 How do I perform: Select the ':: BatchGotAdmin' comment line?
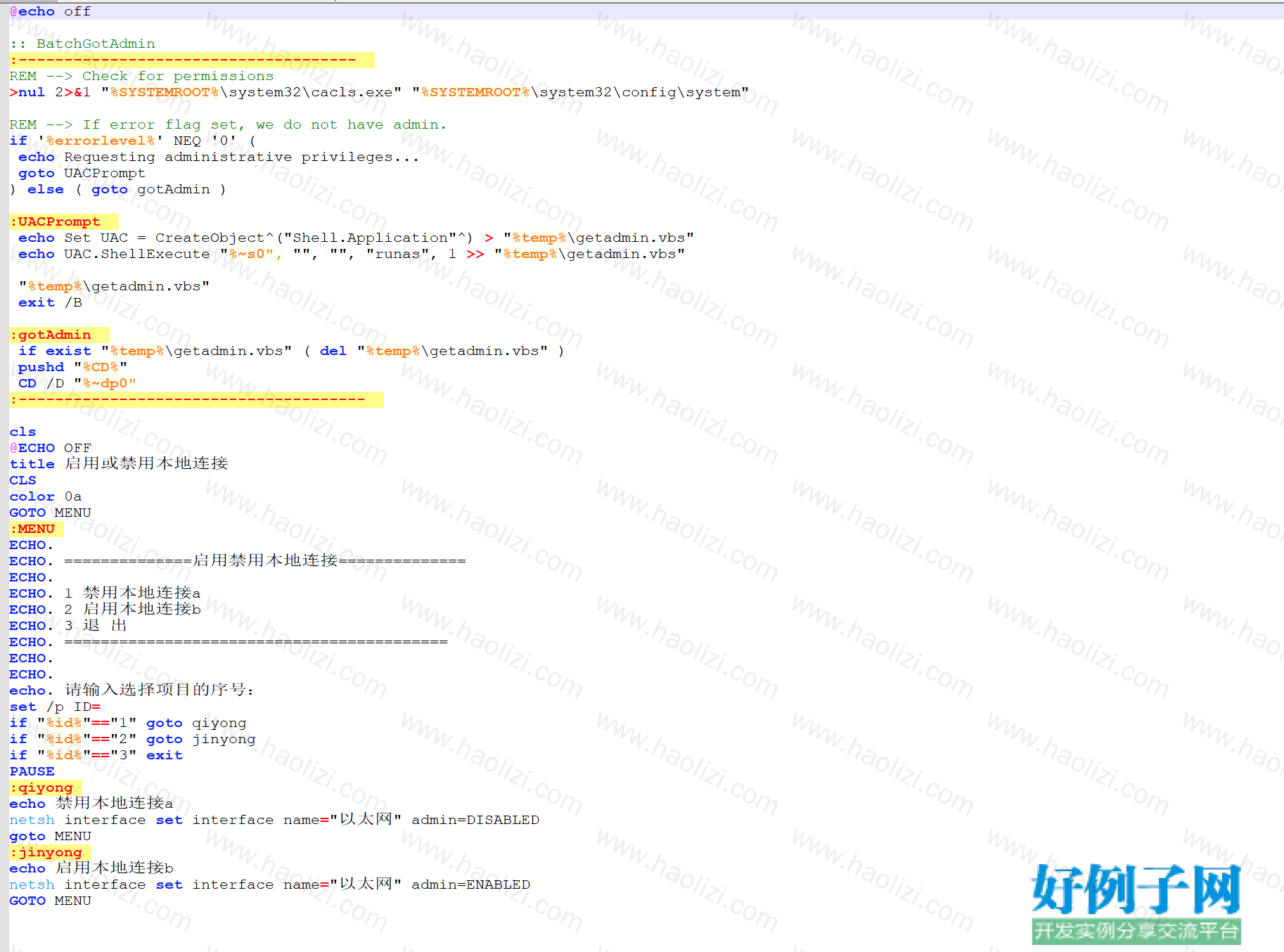coord(82,44)
